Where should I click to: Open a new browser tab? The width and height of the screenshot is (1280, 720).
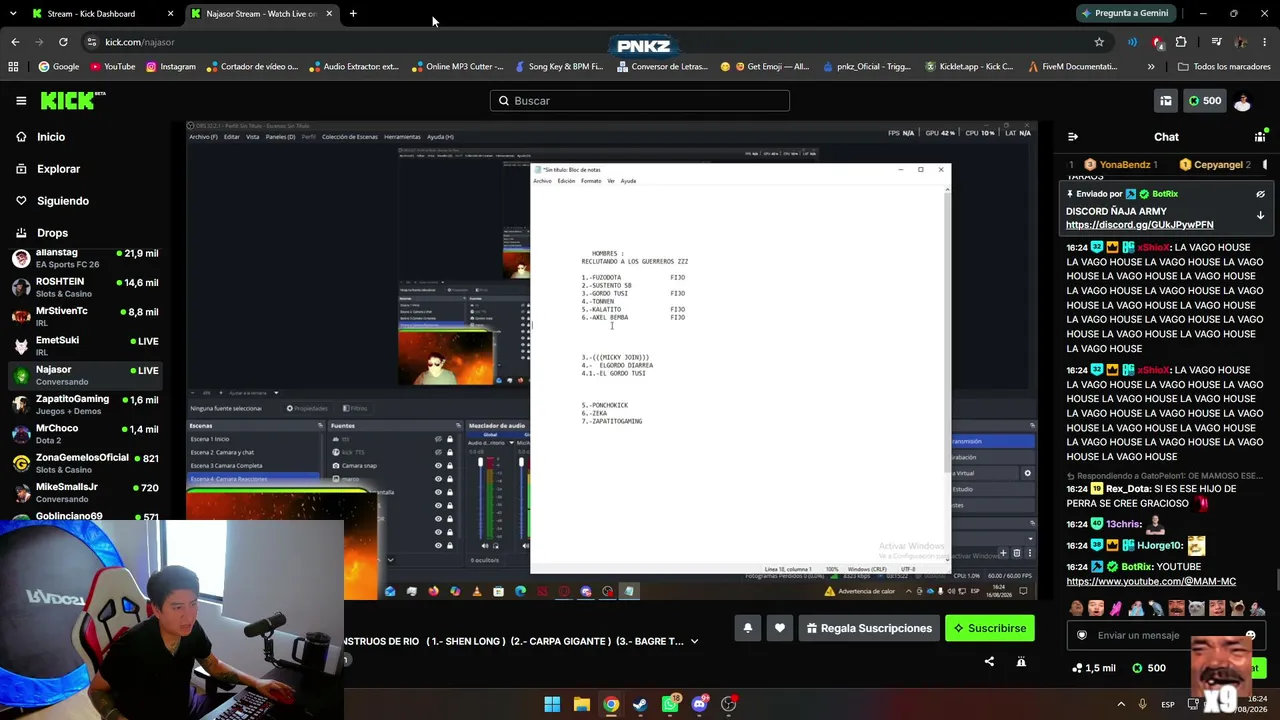(x=353, y=14)
